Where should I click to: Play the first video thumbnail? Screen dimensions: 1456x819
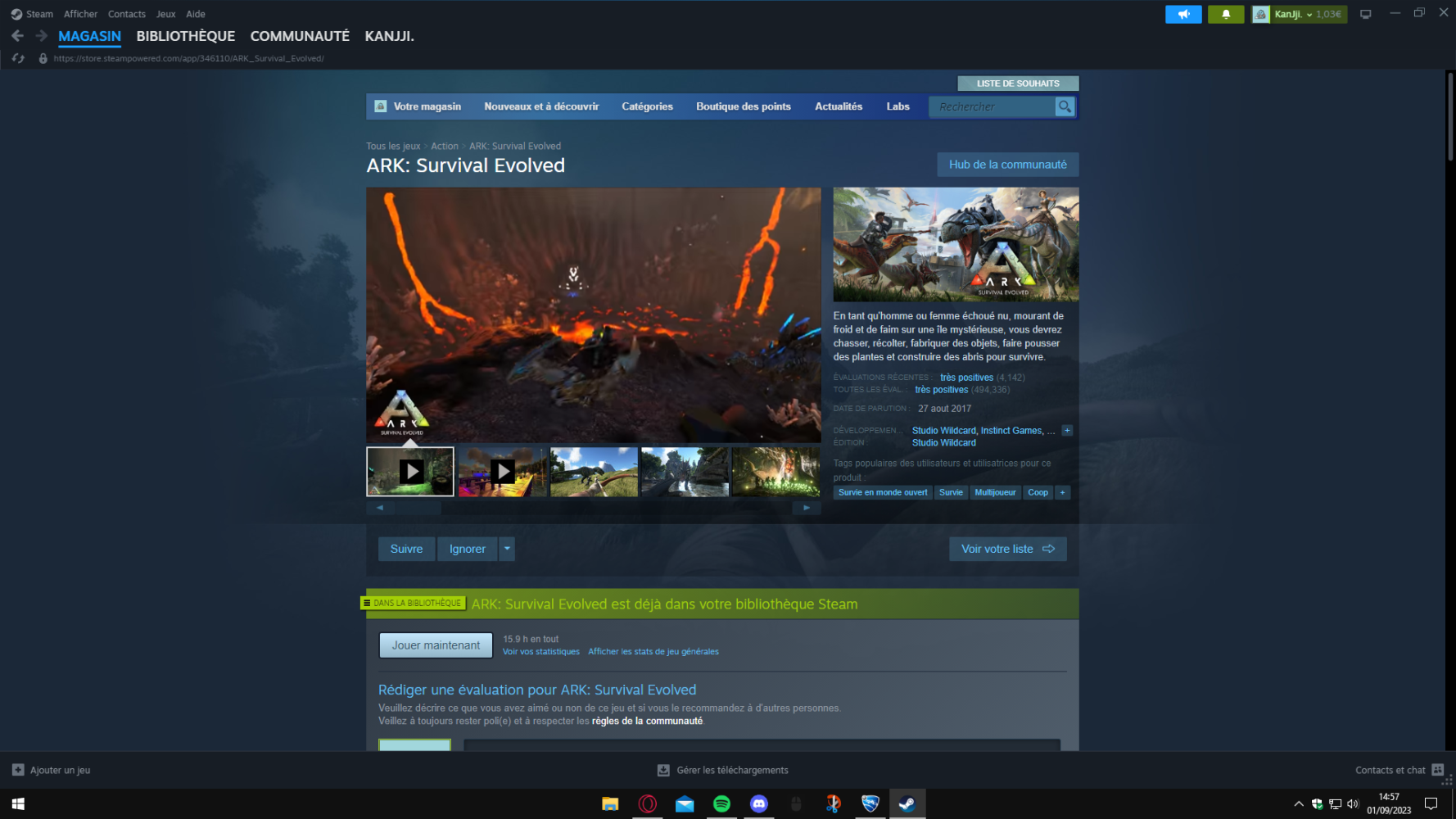(410, 472)
